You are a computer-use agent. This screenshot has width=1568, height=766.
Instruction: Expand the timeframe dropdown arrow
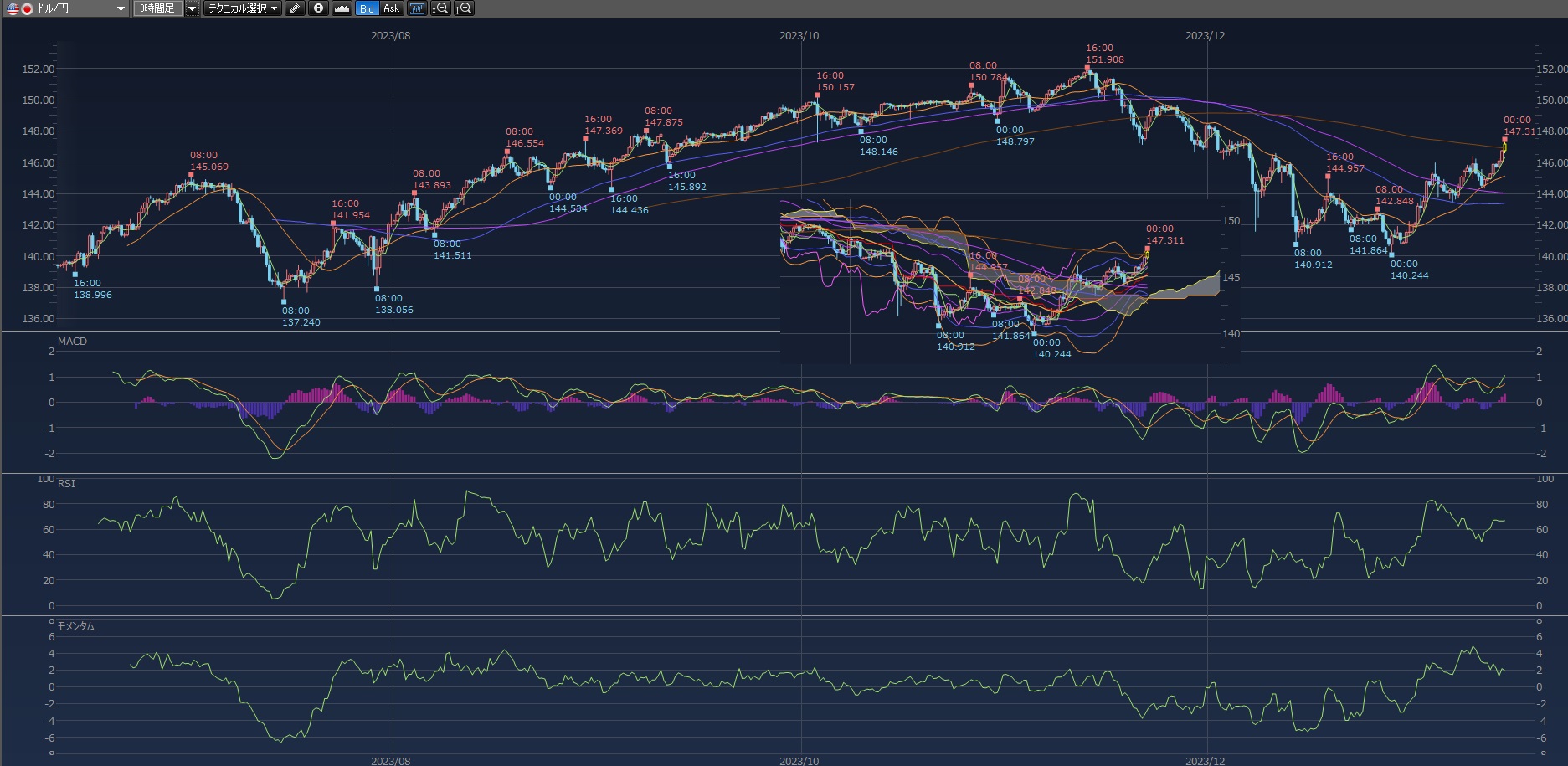pyautogui.click(x=193, y=8)
